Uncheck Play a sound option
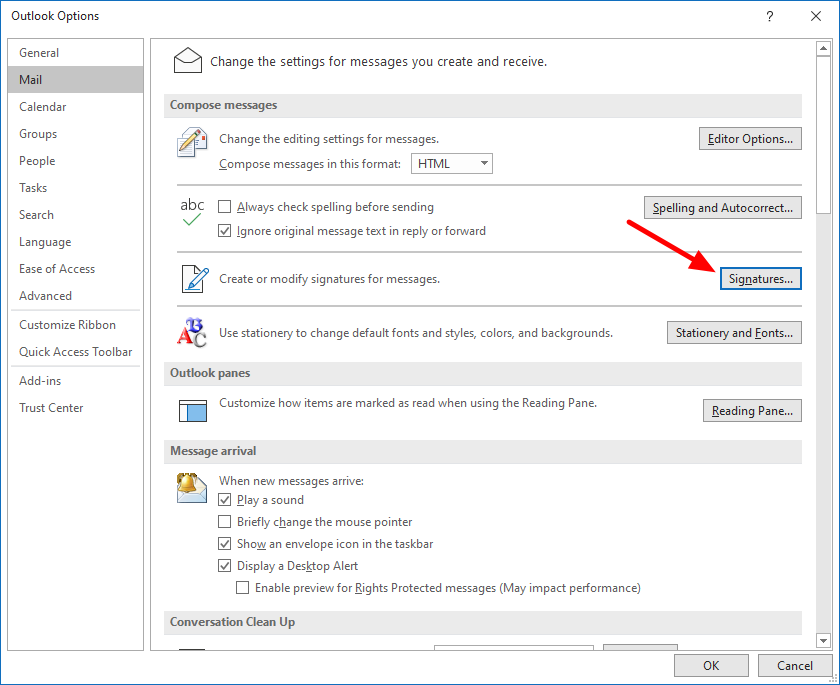Screen dimensions: 840x685 pyautogui.click(x=224, y=500)
